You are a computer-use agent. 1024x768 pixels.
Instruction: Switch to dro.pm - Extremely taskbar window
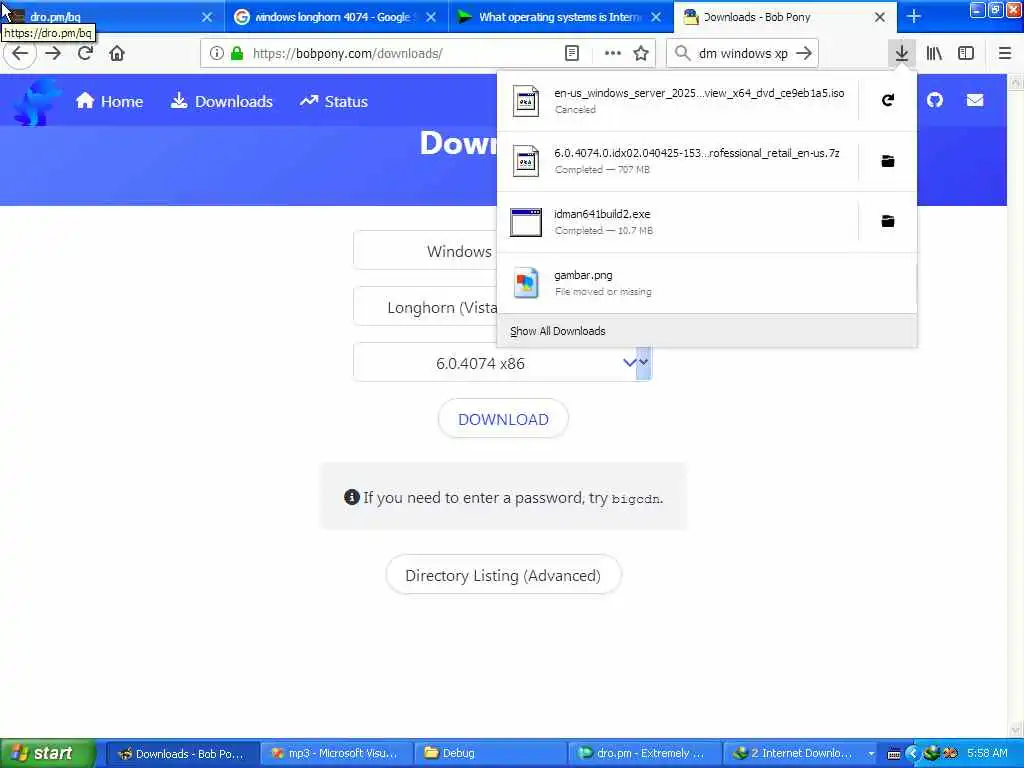click(x=645, y=754)
